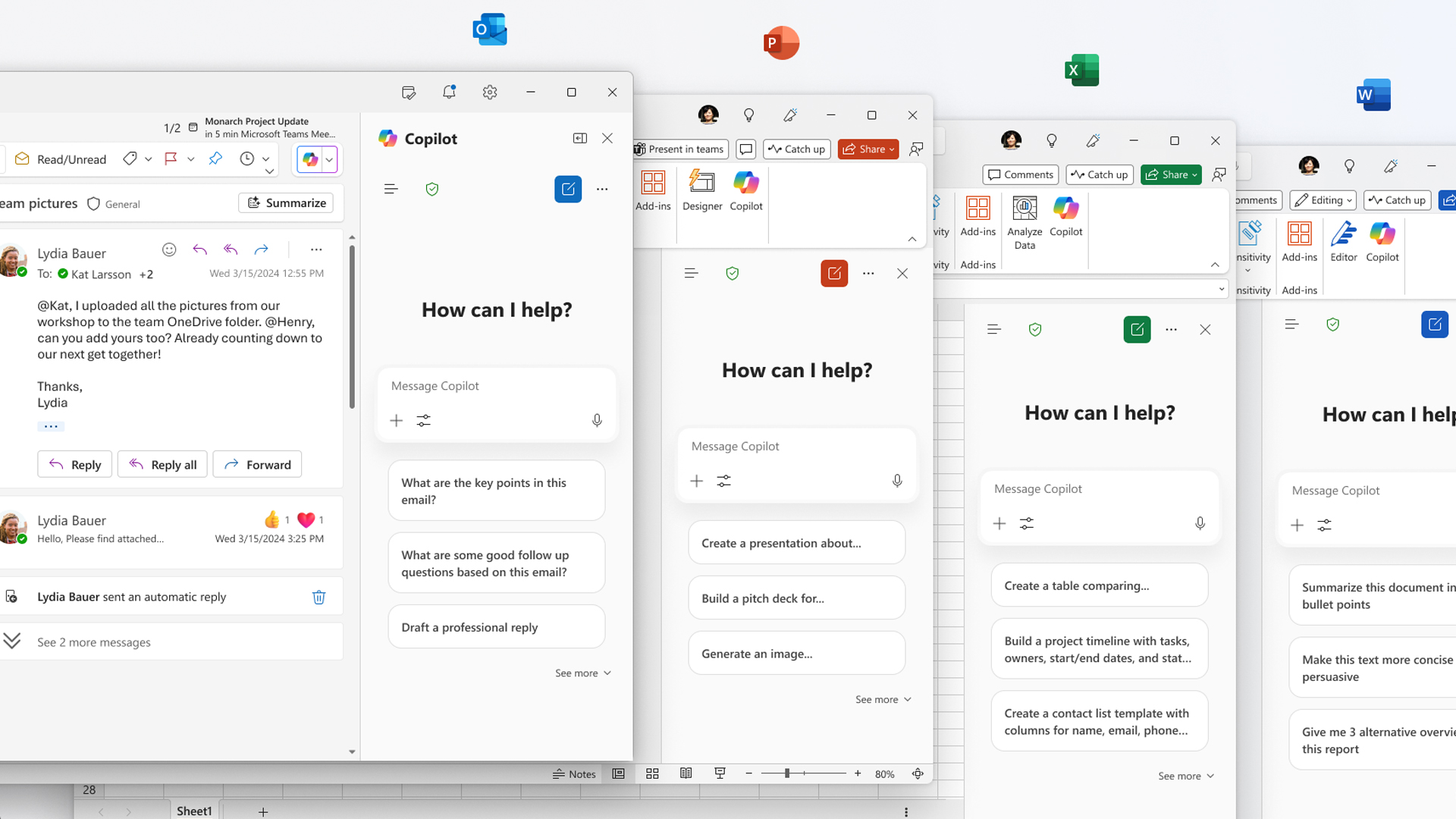Start new chat in PowerPoint Copilot pane

(834, 273)
